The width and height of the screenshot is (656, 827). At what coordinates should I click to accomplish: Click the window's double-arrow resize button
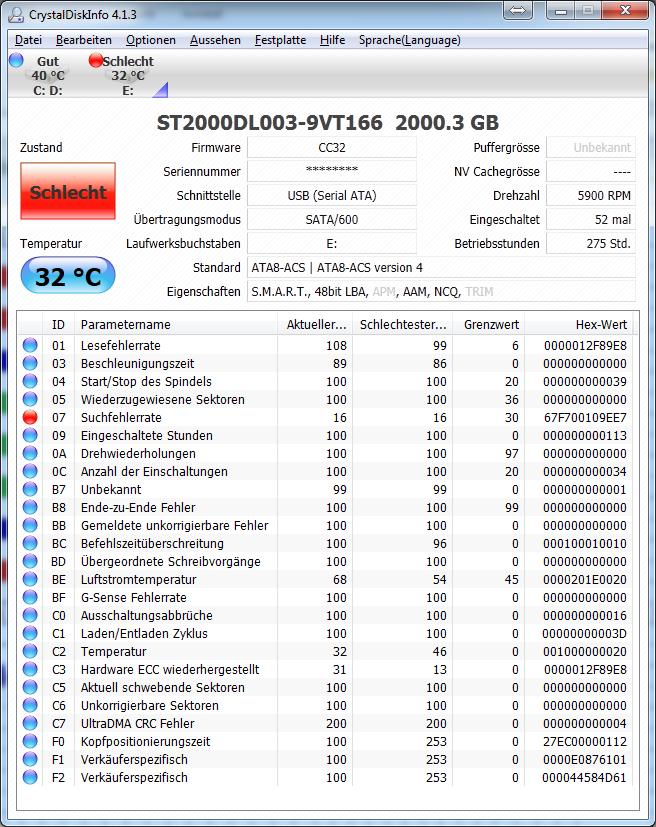click(x=517, y=11)
